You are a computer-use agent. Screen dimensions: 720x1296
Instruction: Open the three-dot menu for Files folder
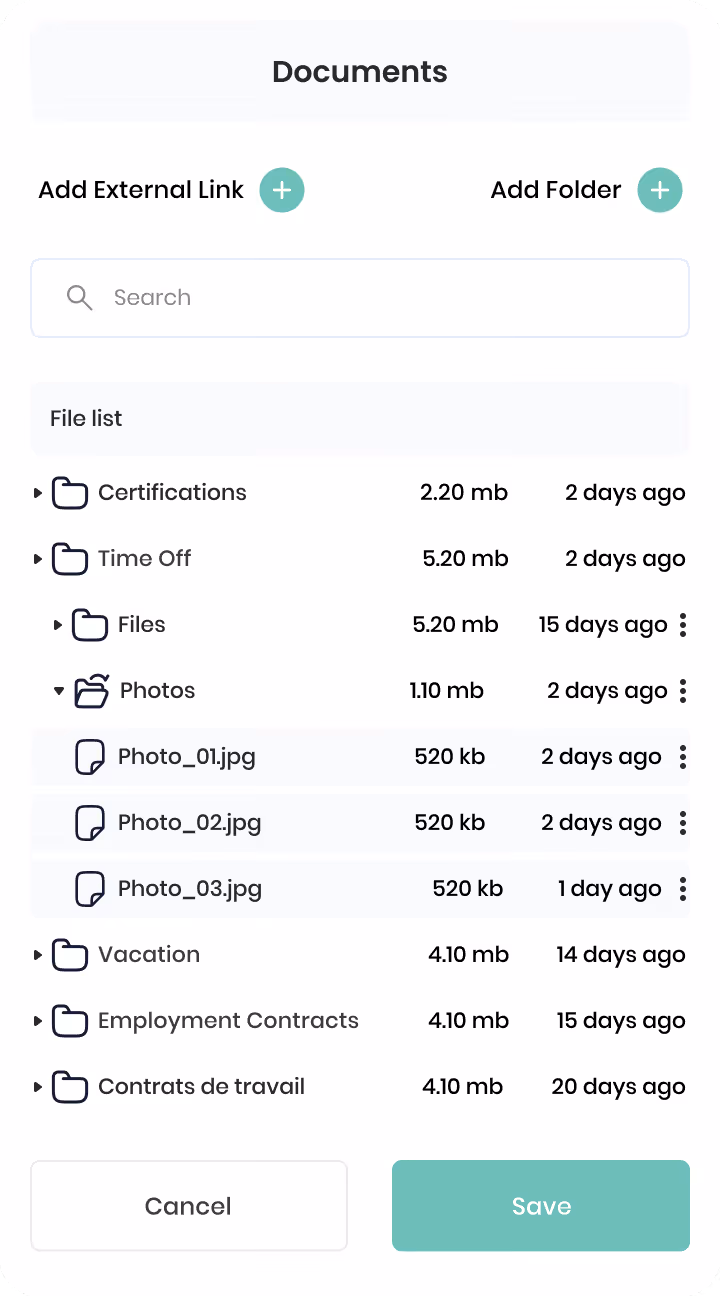[x=683, y=625]
